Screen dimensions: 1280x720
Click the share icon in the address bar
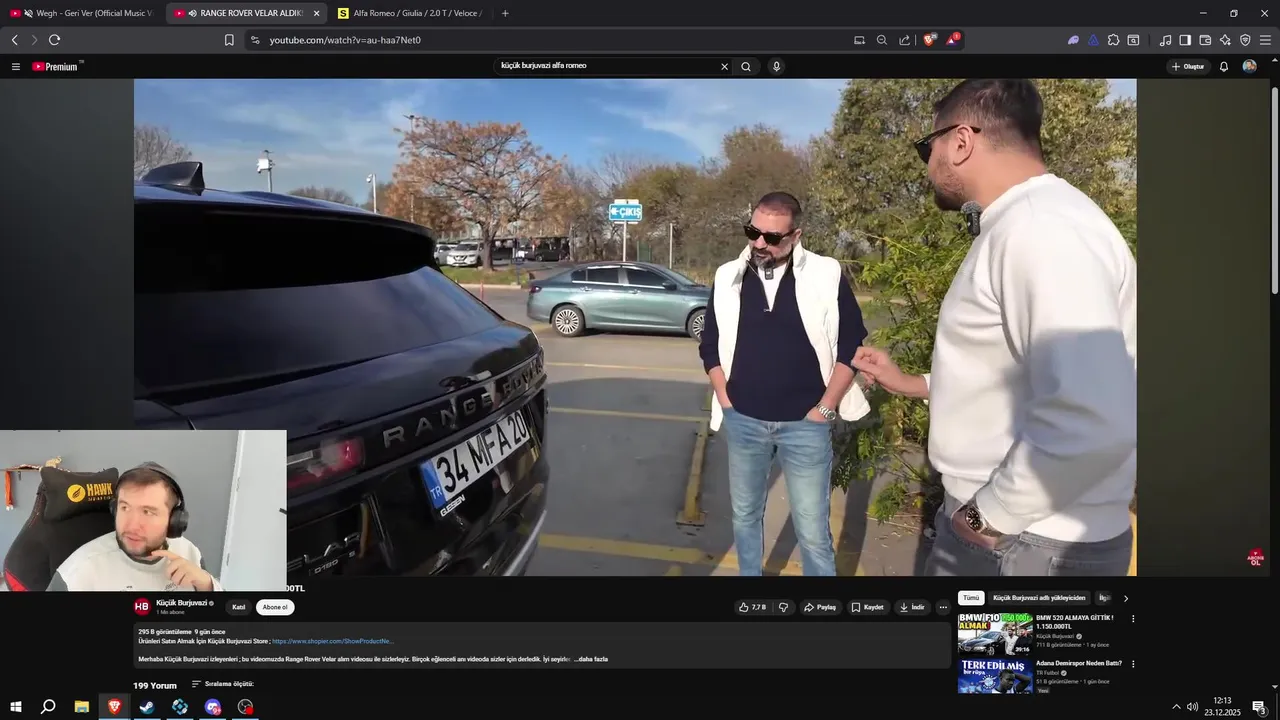click(x=905, y=40)
